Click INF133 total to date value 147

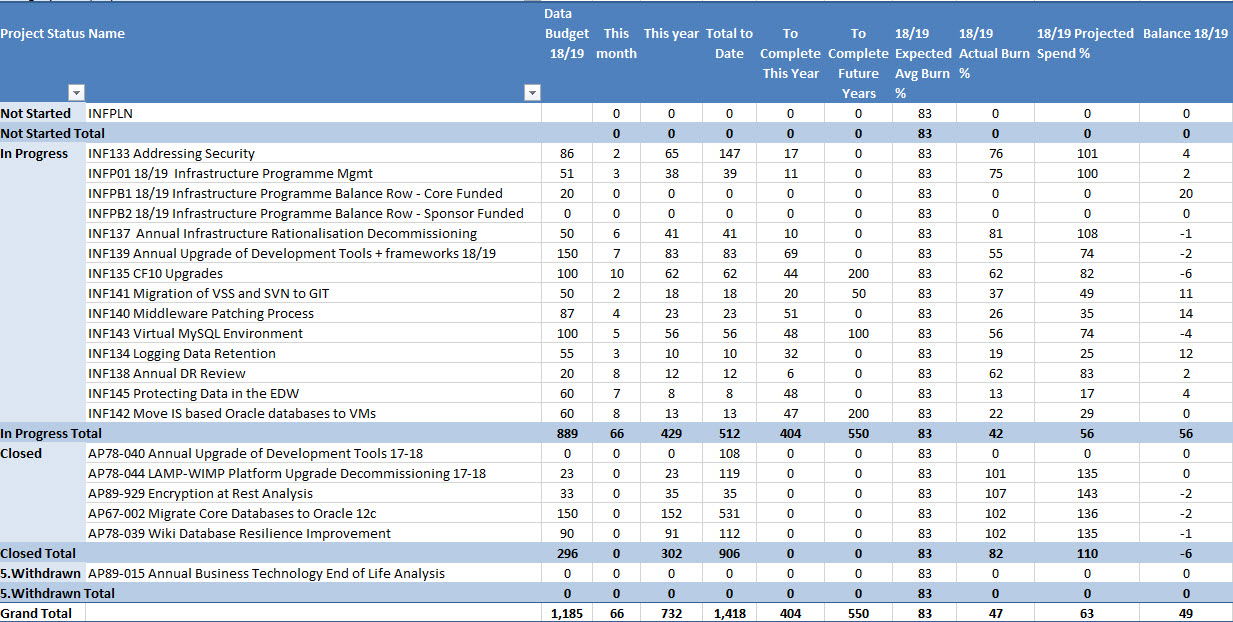[x=729, y=153]
